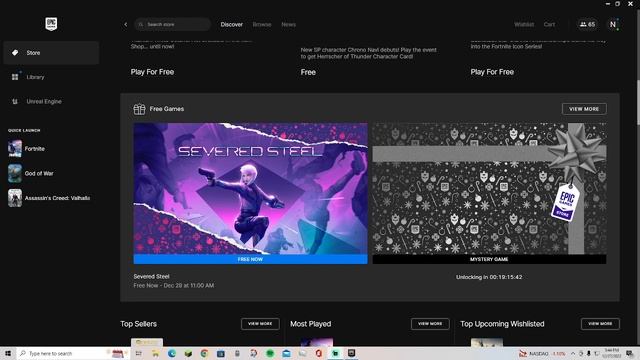Click the Store tag icon
640x360 pixels.
15,53
